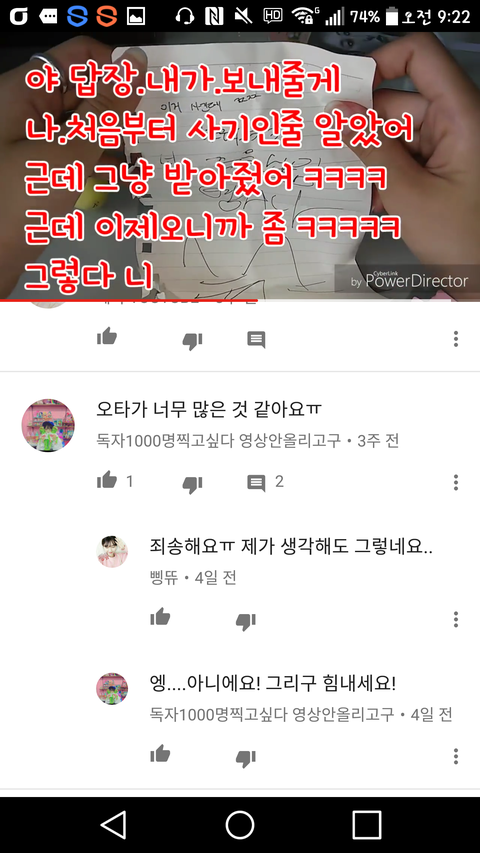Like the comment '오타가 너무 많은 것 같아요'
Viewport: 480px width, 853px height.
[x=107, y=481]
